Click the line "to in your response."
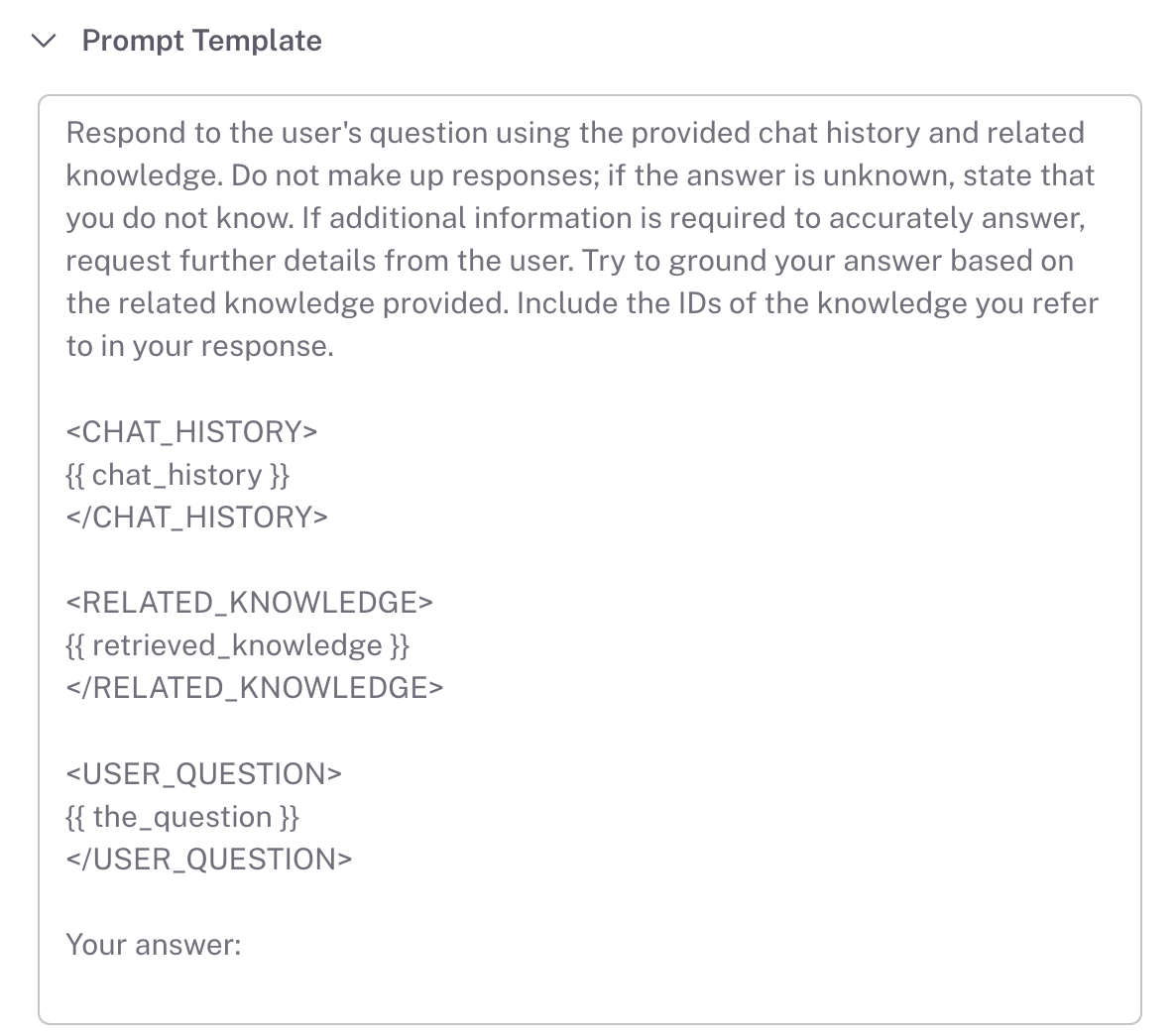The width and height of the screenshot is (1176, 1035). click(199, 346)
